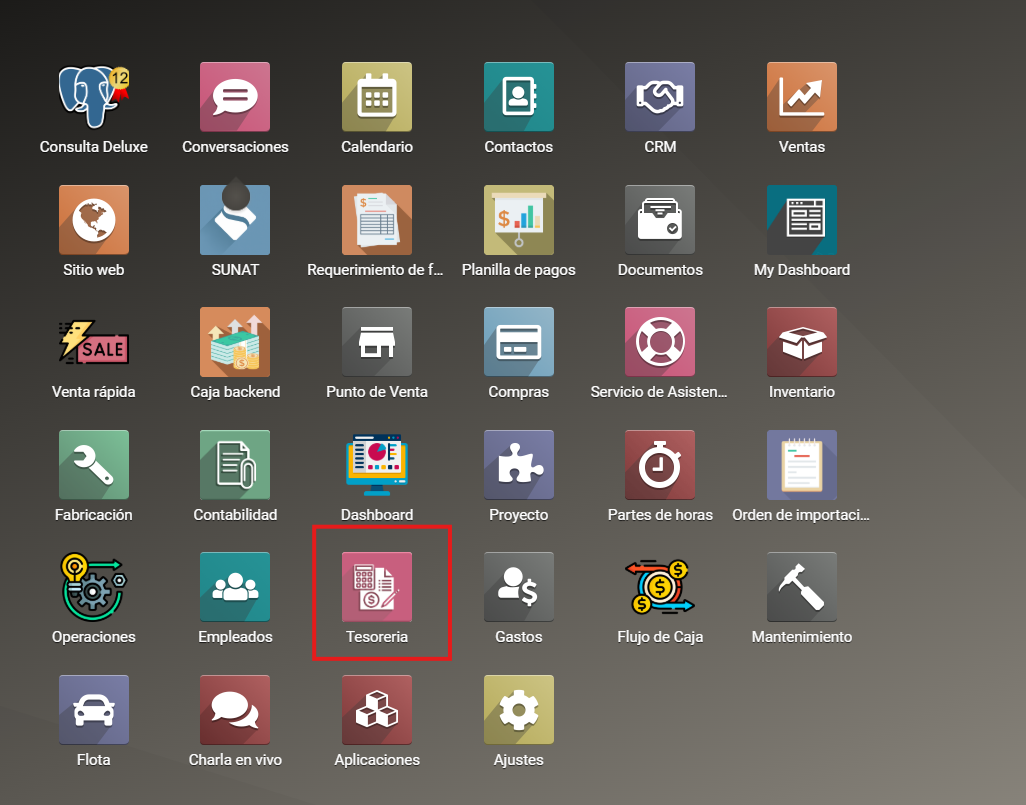Screen dimensions: 1026x805
Task: Open the Aplicaciones cubes icon
Action: 377,710
